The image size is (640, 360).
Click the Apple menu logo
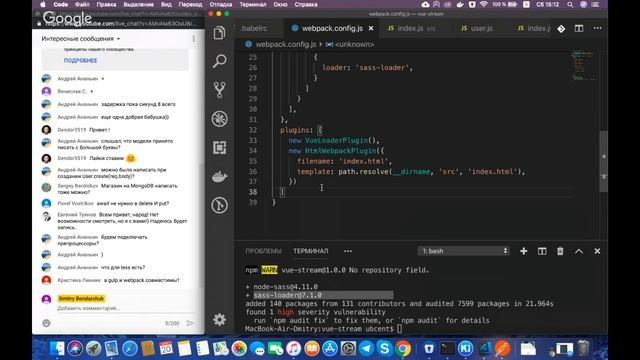click(43, 4)
